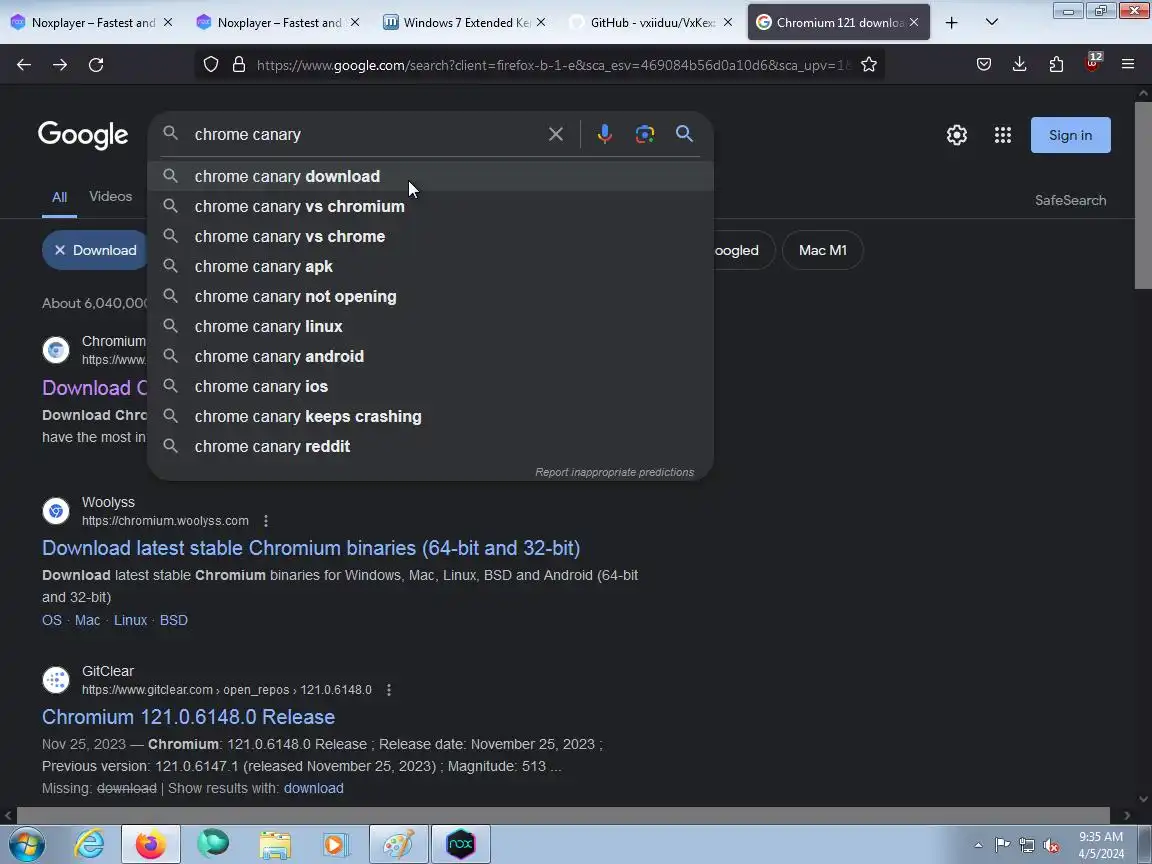The width and height of the screenshot is (1152, 864).
Task: Search by image with Google Lens
Action: click(644, 134)
